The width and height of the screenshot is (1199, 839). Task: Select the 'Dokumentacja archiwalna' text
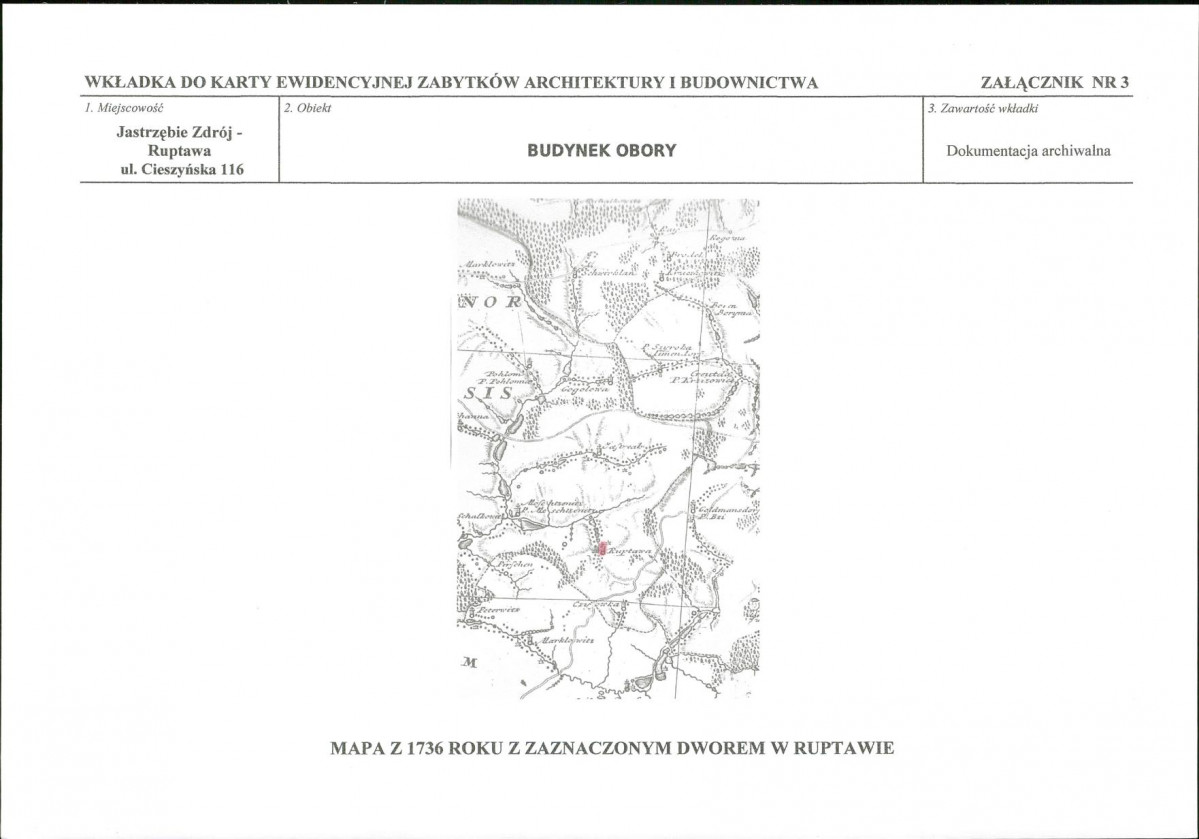point(1028,151)
